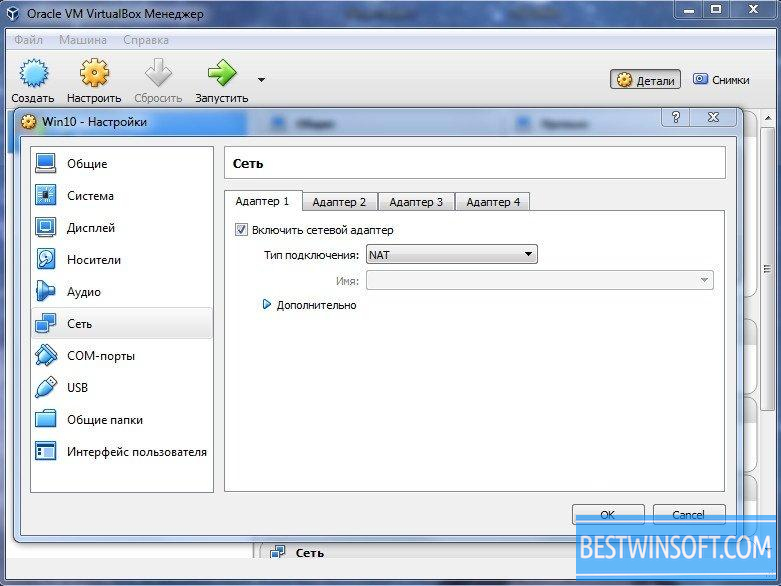Open the dropdown arrow next to Запустить
This screenshot has width=781, height=586.
pyautogui.click(x=261, y=80)
